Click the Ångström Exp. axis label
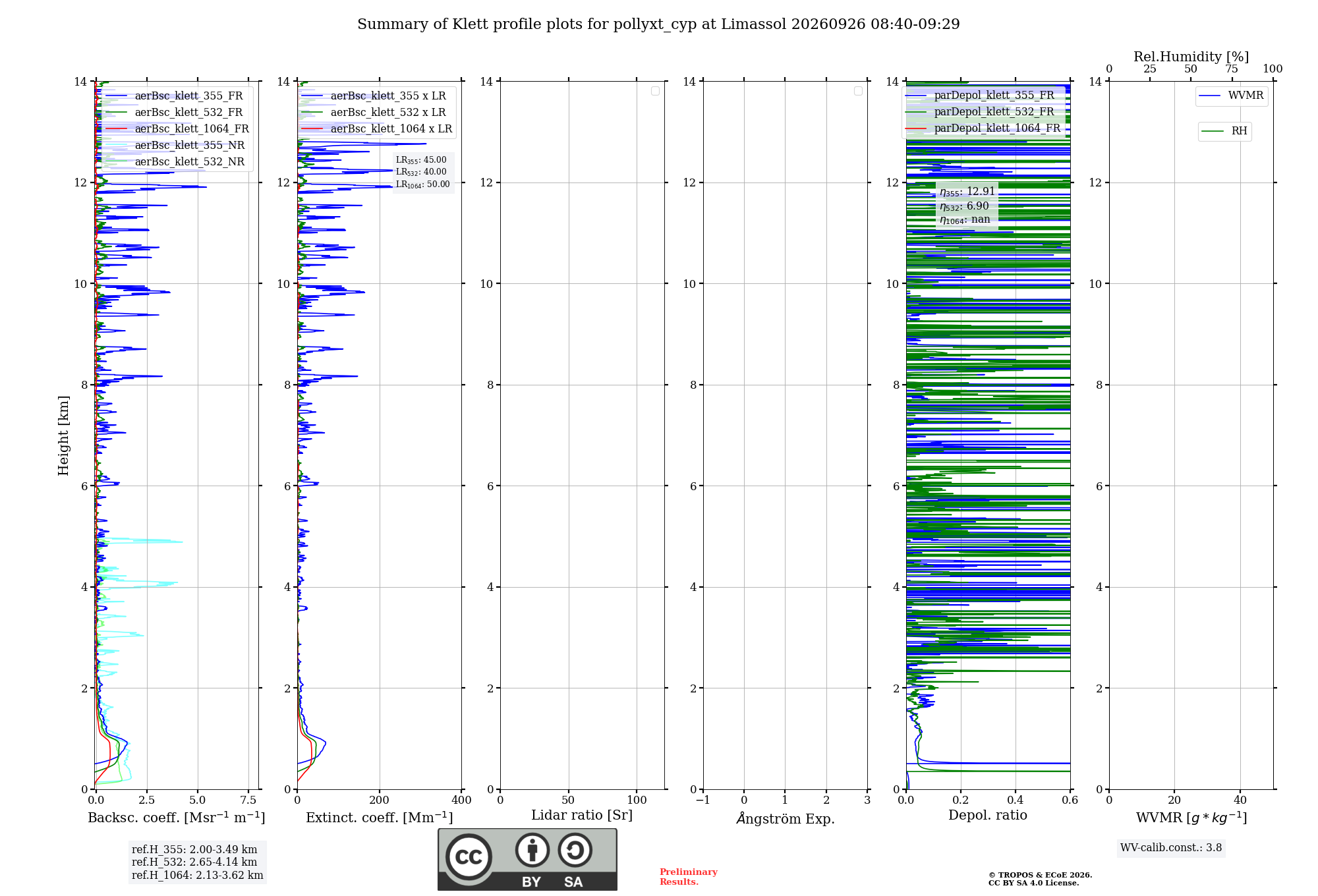Viewport: 1318px width, 896px height. (x=786, y=818)
